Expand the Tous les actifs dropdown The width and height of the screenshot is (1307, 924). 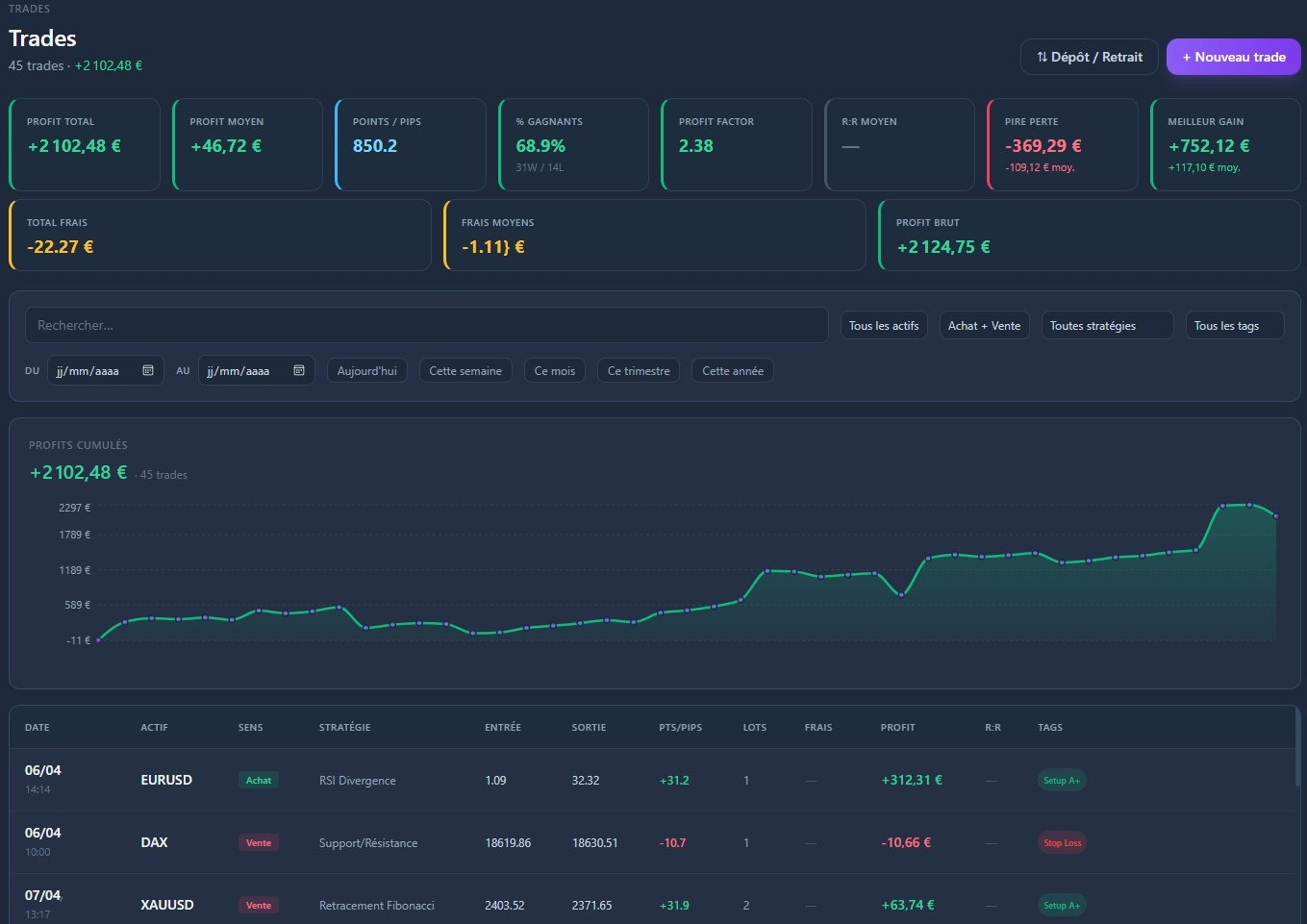tap(884, 325)
